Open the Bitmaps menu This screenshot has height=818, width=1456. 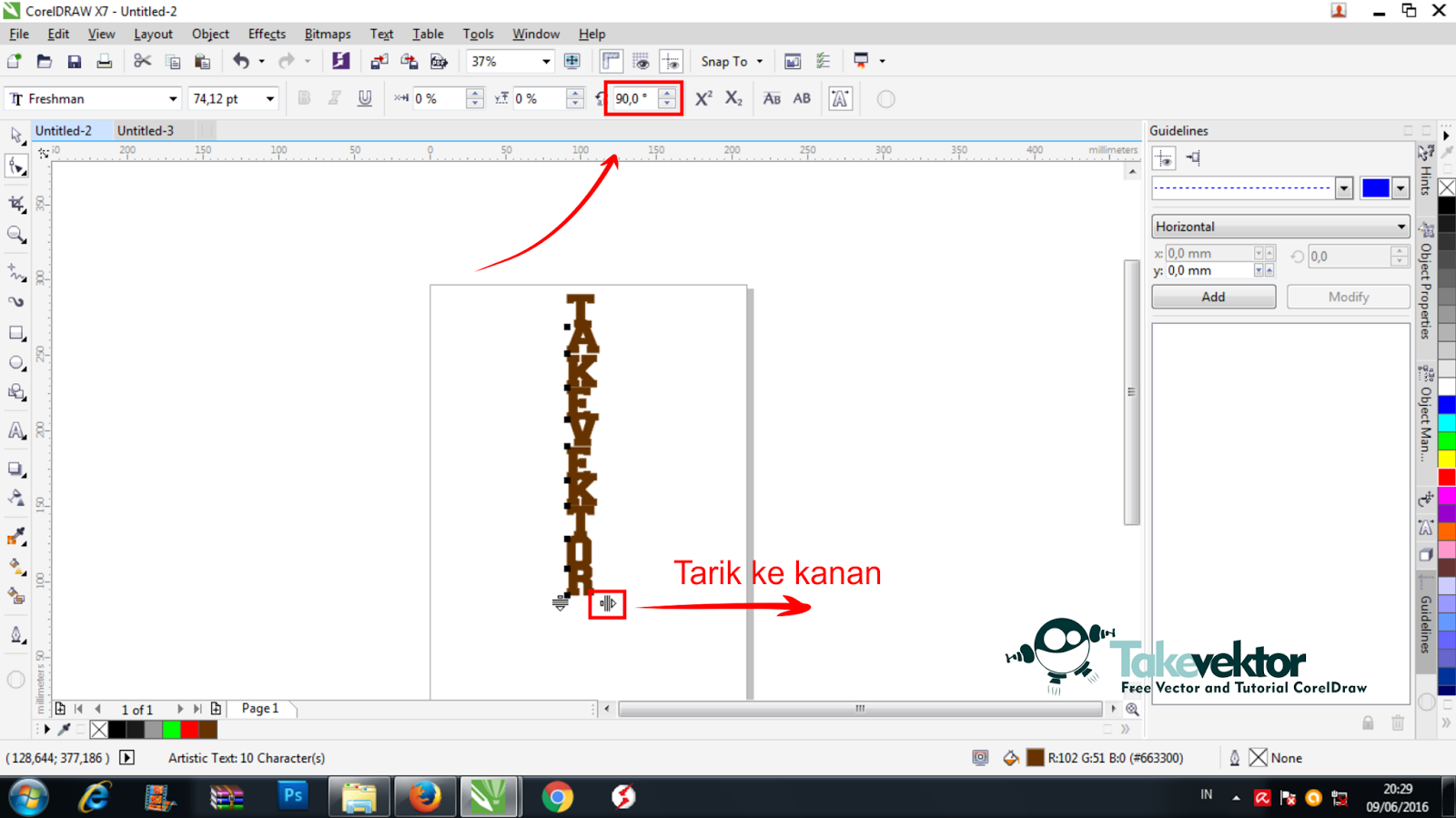328,34
